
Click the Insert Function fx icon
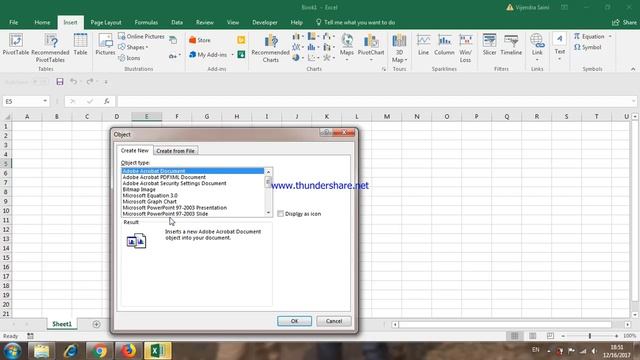[x=107, y=101]
